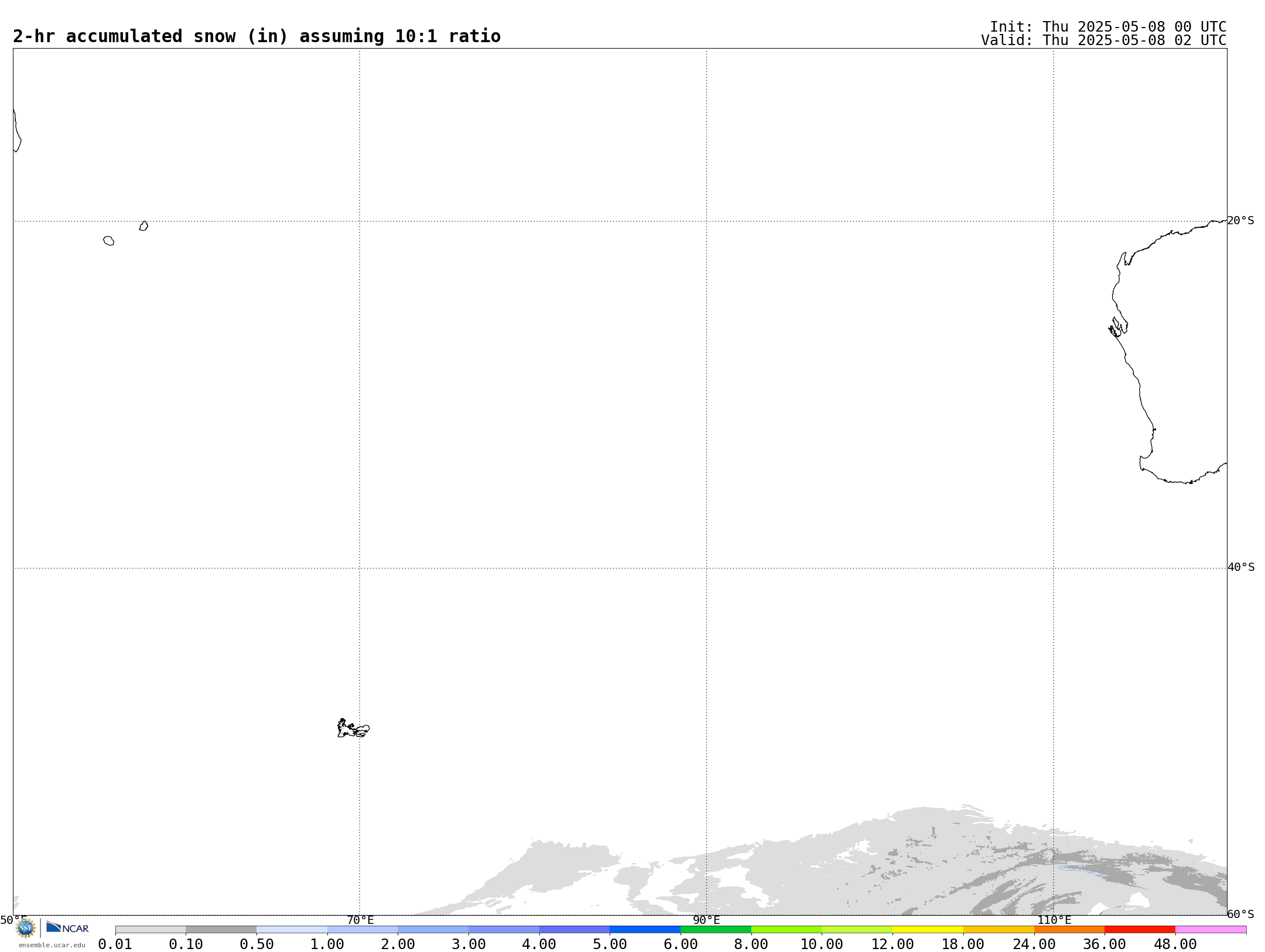
Task: Click the 3.00 colorbar value label
Action: [469, 944]
